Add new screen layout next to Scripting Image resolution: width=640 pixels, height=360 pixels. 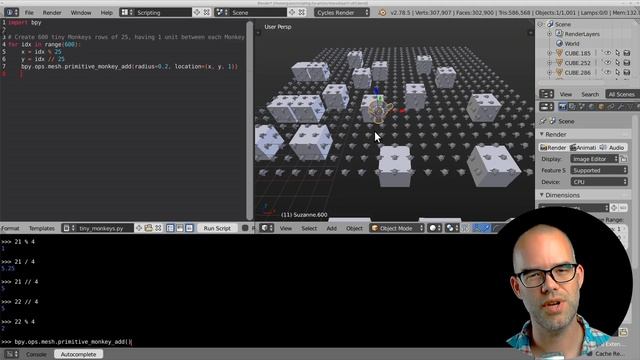coord(197,12)
